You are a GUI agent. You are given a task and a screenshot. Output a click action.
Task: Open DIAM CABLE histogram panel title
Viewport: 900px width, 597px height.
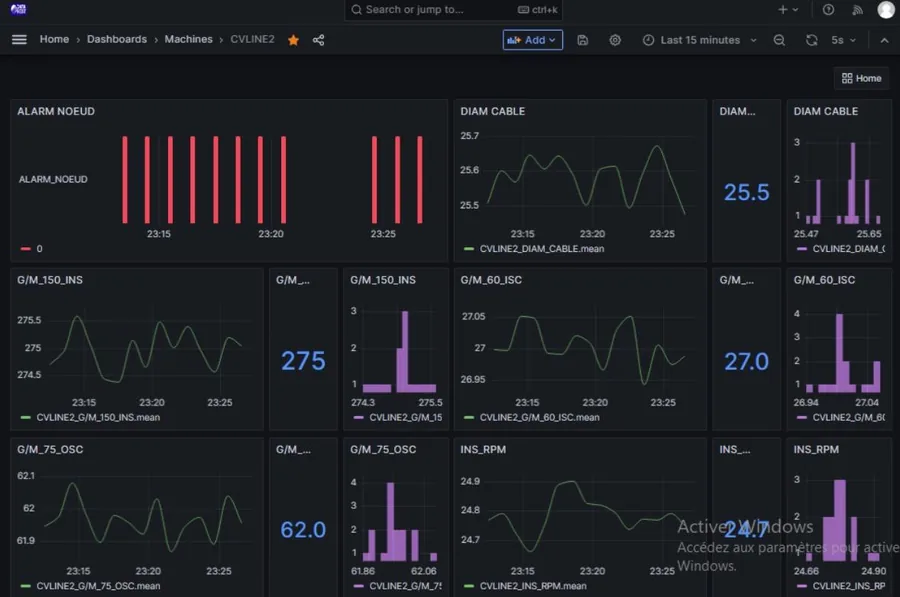coord(825,111)
